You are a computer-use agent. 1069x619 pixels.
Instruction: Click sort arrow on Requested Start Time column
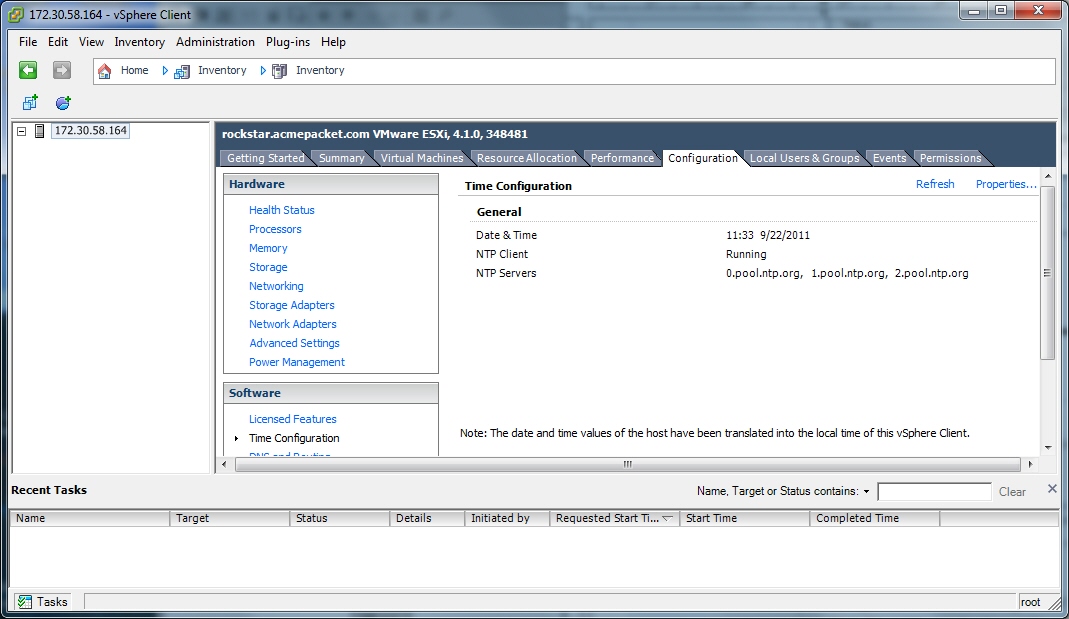(667, 518)
